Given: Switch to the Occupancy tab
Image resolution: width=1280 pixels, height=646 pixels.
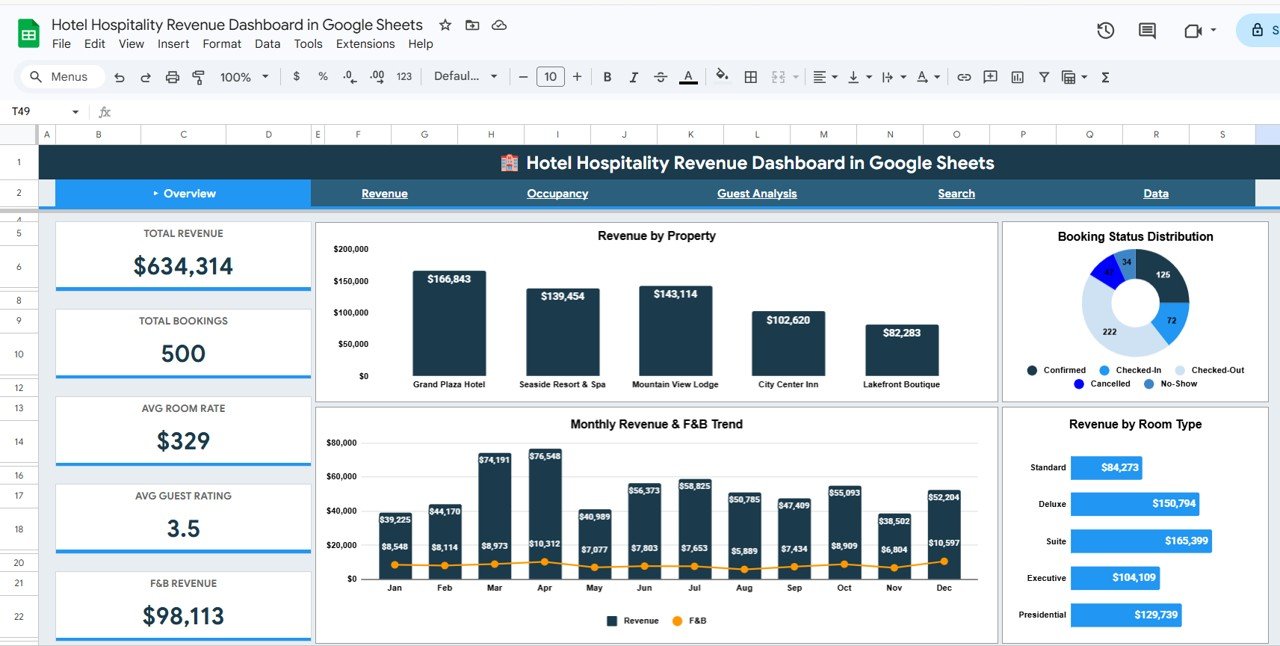Looking at the screenshot, I should 557,193.
